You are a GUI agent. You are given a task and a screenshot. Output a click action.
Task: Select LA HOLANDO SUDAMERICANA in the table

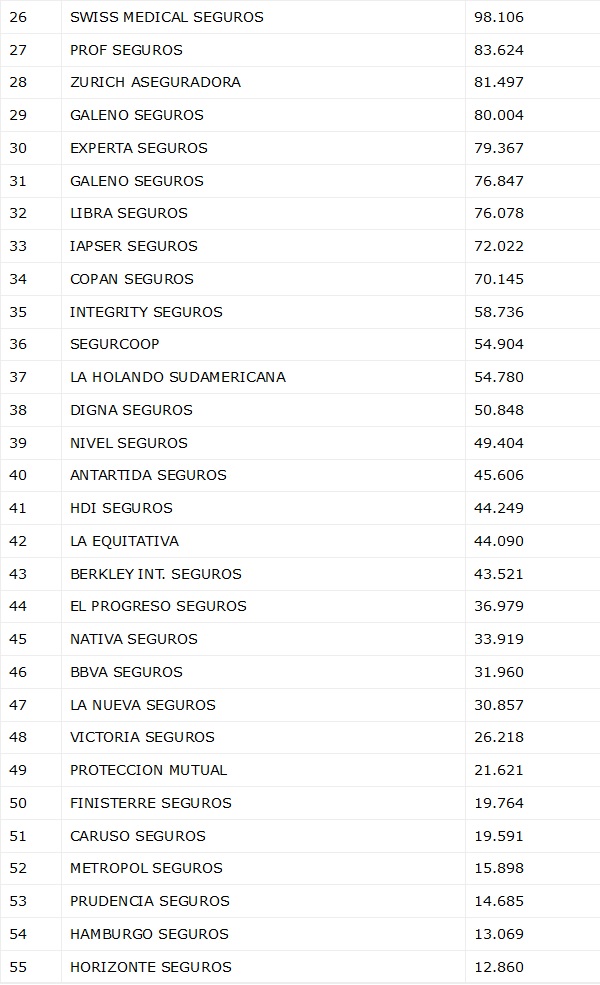pos(178,377)
